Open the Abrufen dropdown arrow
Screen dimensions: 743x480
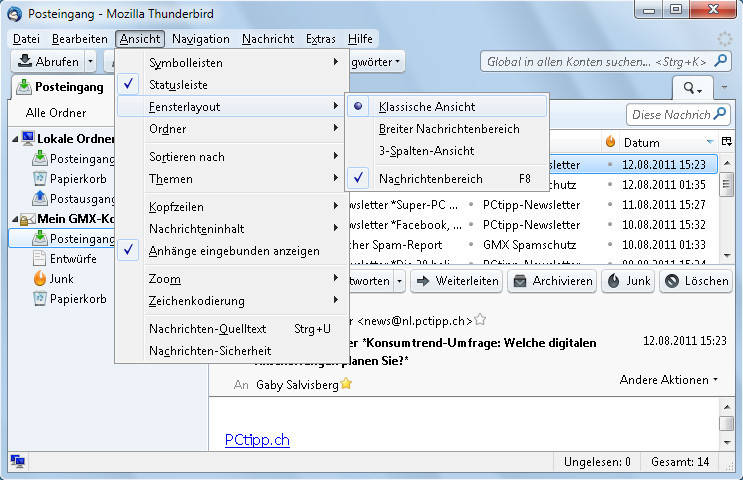click(x=90, y=62)
